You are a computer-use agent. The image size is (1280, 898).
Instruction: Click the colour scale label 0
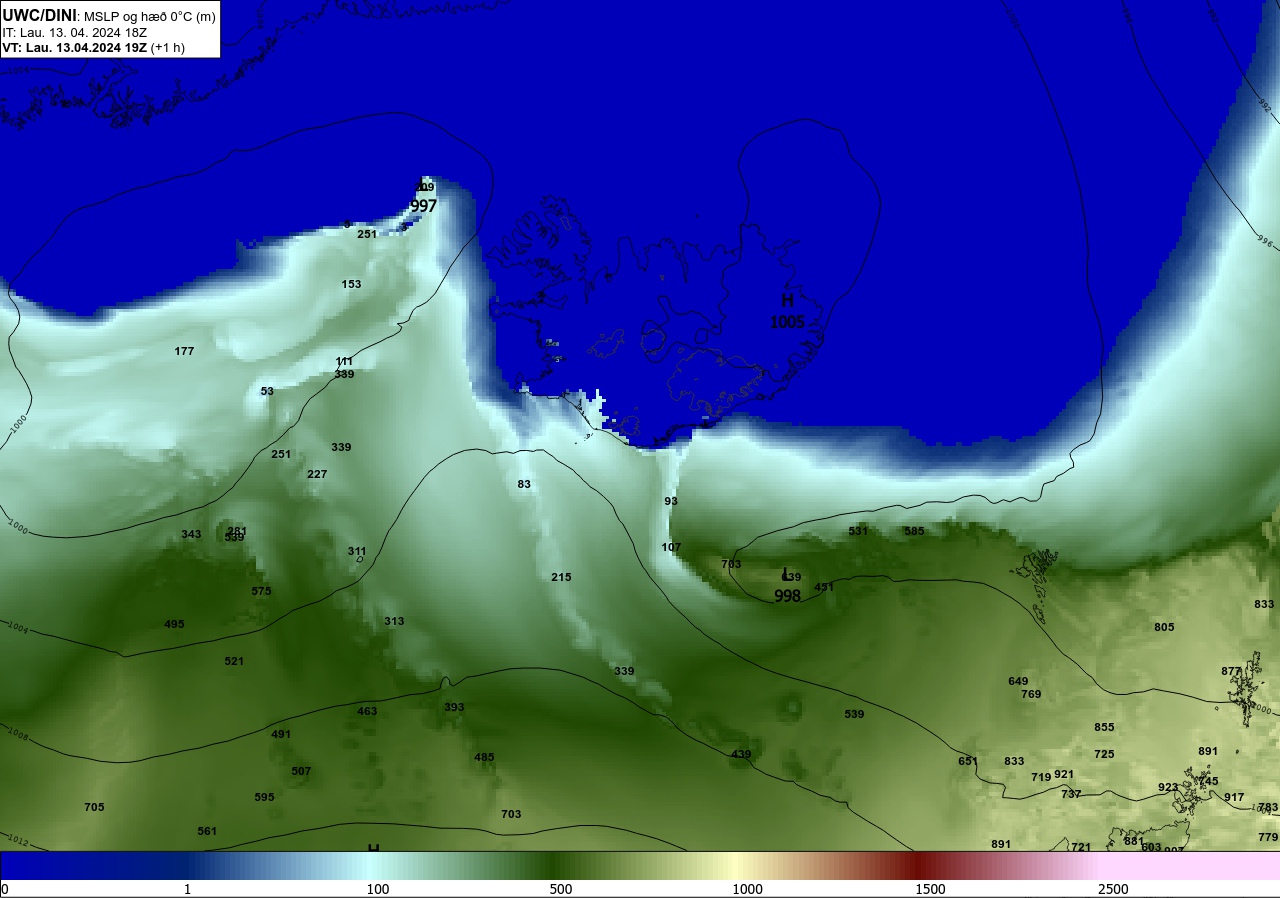click(x=4, y=889)
